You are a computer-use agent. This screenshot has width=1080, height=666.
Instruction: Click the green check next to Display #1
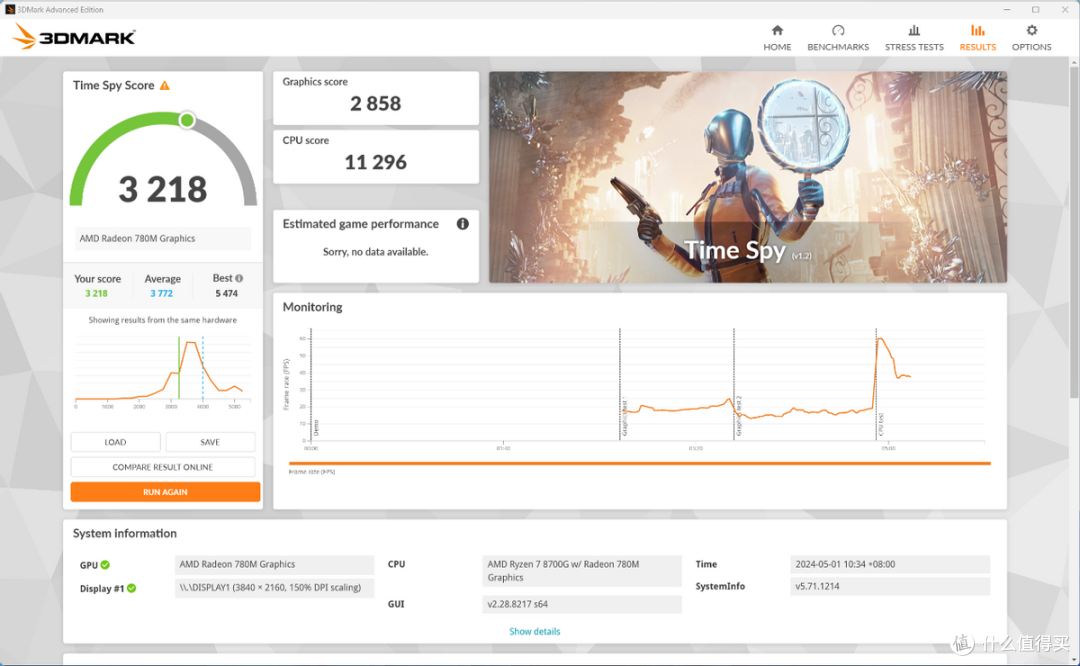(132, 588)
